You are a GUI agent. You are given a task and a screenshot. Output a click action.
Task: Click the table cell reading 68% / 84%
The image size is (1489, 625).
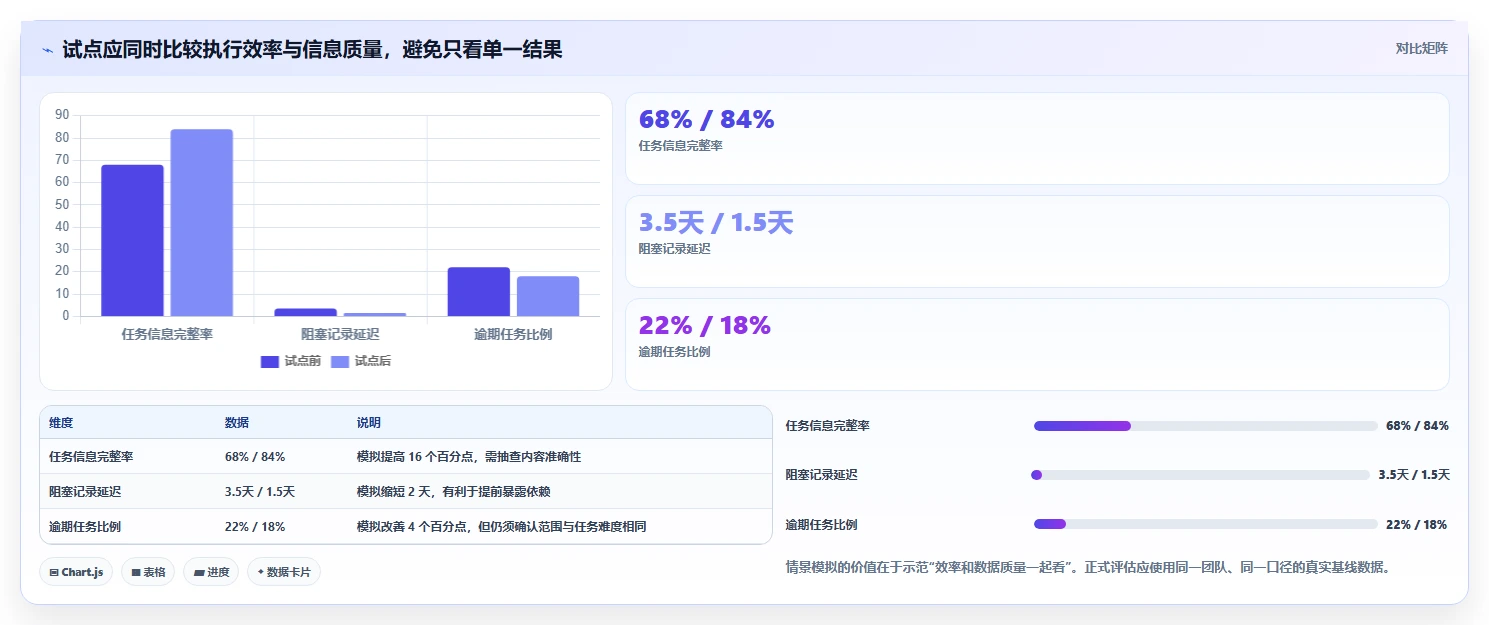pyautogui.click(x=255, y=456)
